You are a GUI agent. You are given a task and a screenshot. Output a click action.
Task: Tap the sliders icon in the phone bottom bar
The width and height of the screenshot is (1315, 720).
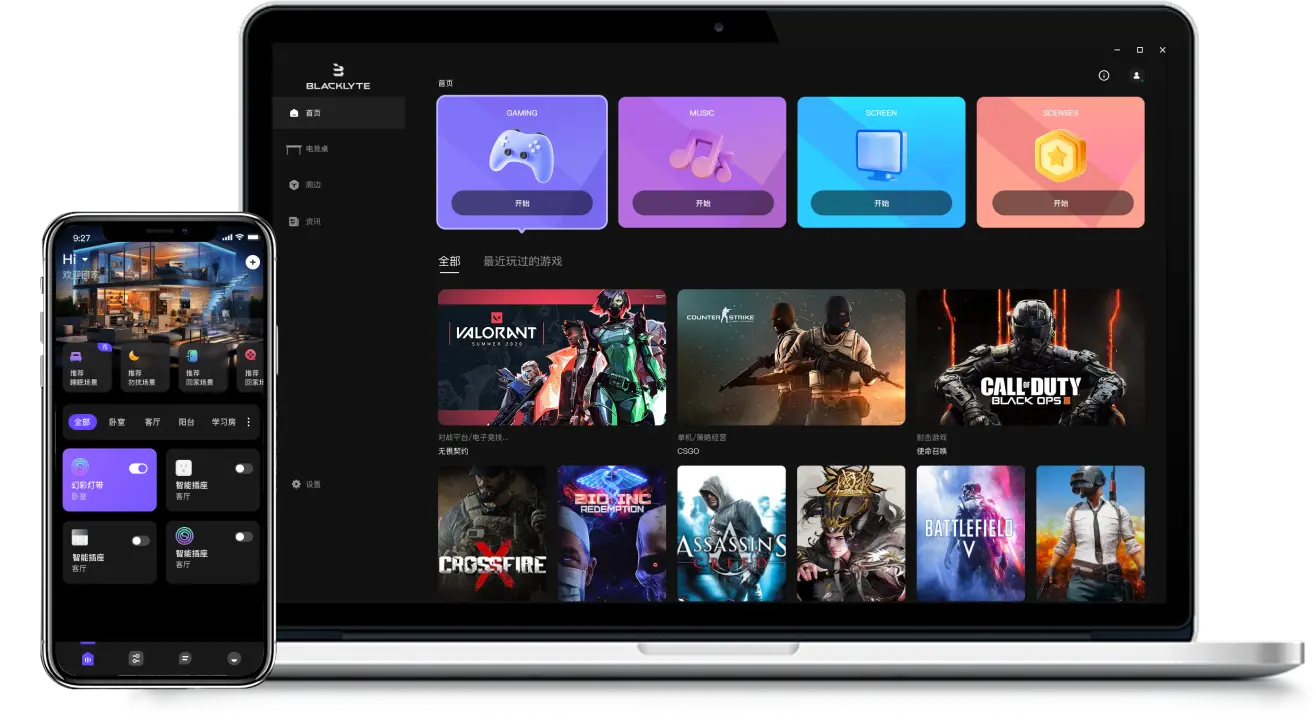pyautogui.click(x=136, y=658)
